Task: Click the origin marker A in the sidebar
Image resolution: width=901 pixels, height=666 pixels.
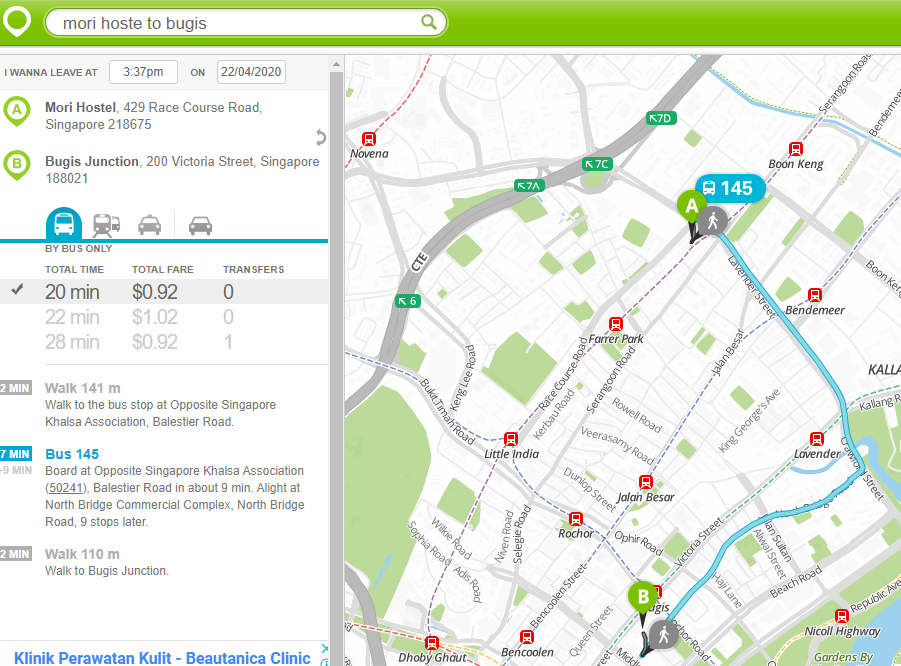Action: point(17,111)
